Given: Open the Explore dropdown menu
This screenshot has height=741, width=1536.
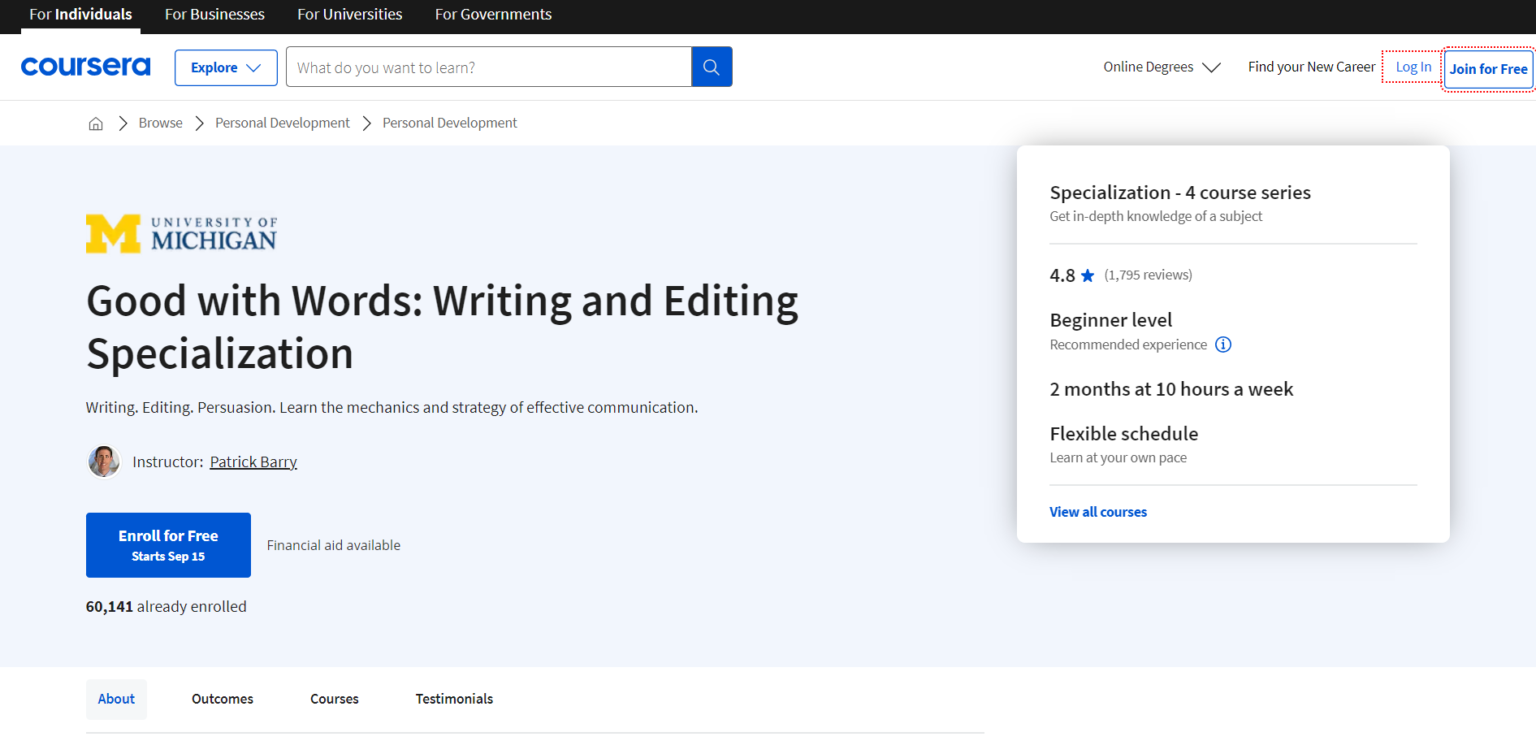Looking at the screenshot, I should click(225, 67).
